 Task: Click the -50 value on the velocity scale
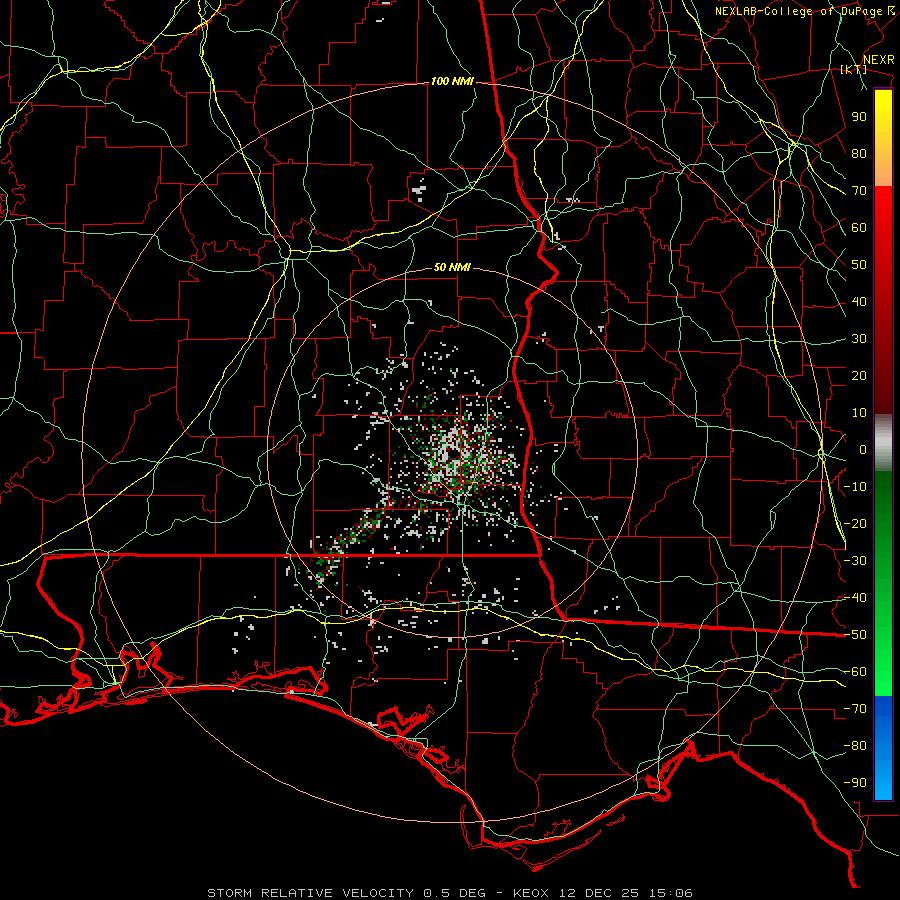[x=855, y=635]
